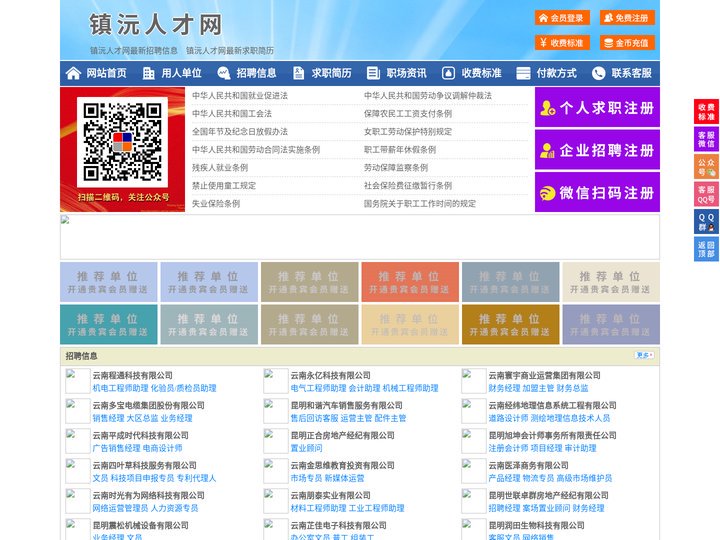Viewport: 720px width, 540px height.
Task: Open job 机电工程师助理
Action: pos(120,388)
